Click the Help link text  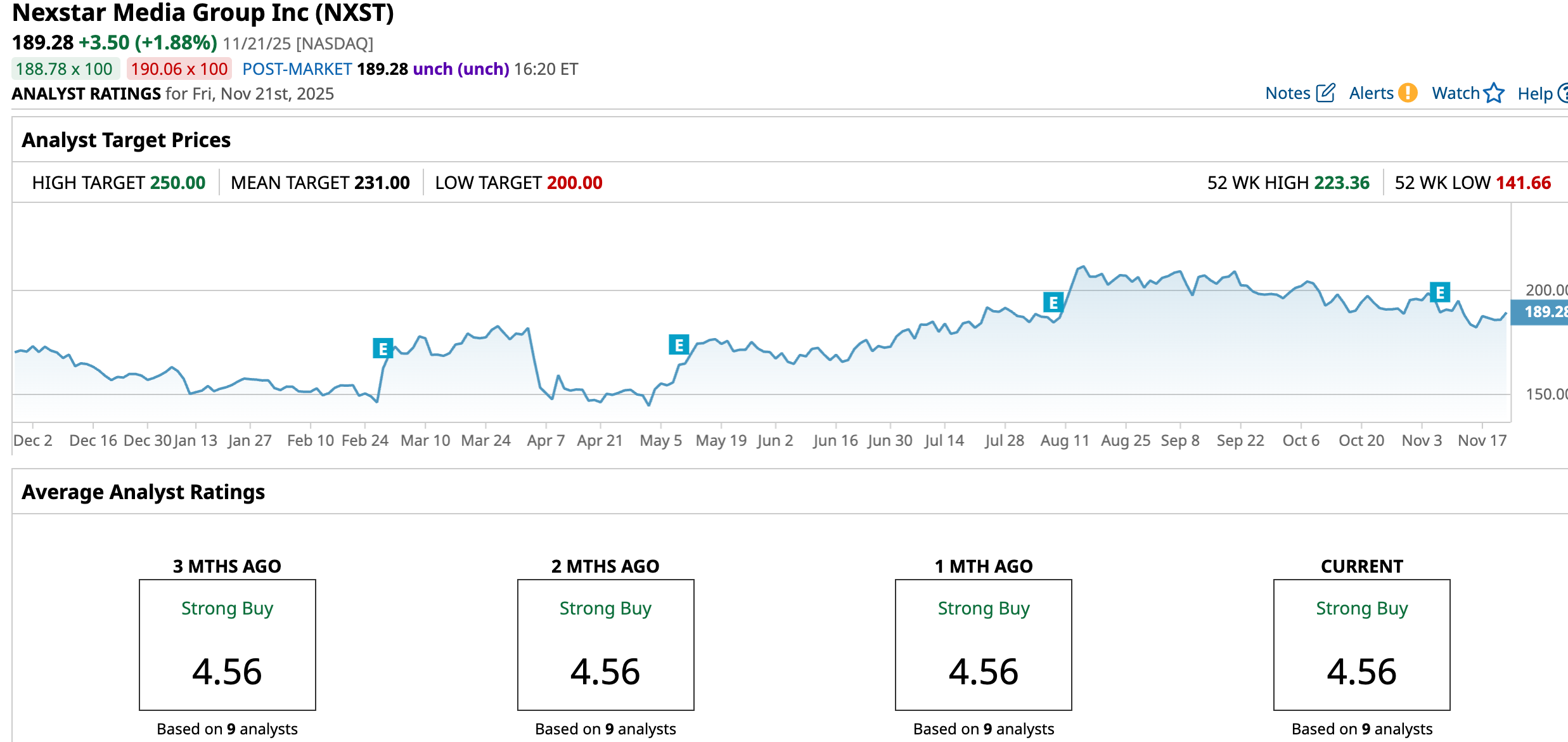pyautogui.click(x=1534, y=94)
